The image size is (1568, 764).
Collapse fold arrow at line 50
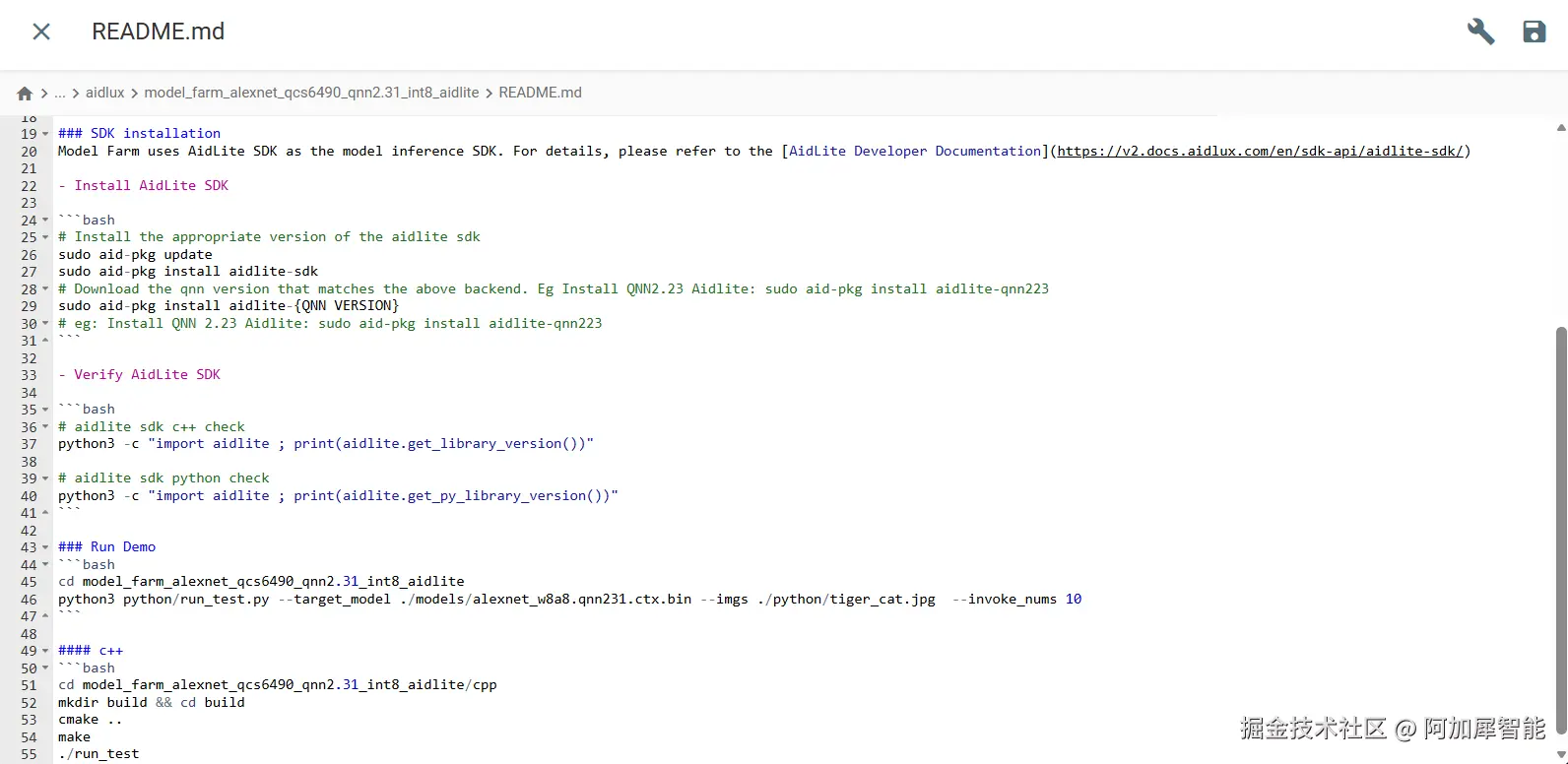45,668
